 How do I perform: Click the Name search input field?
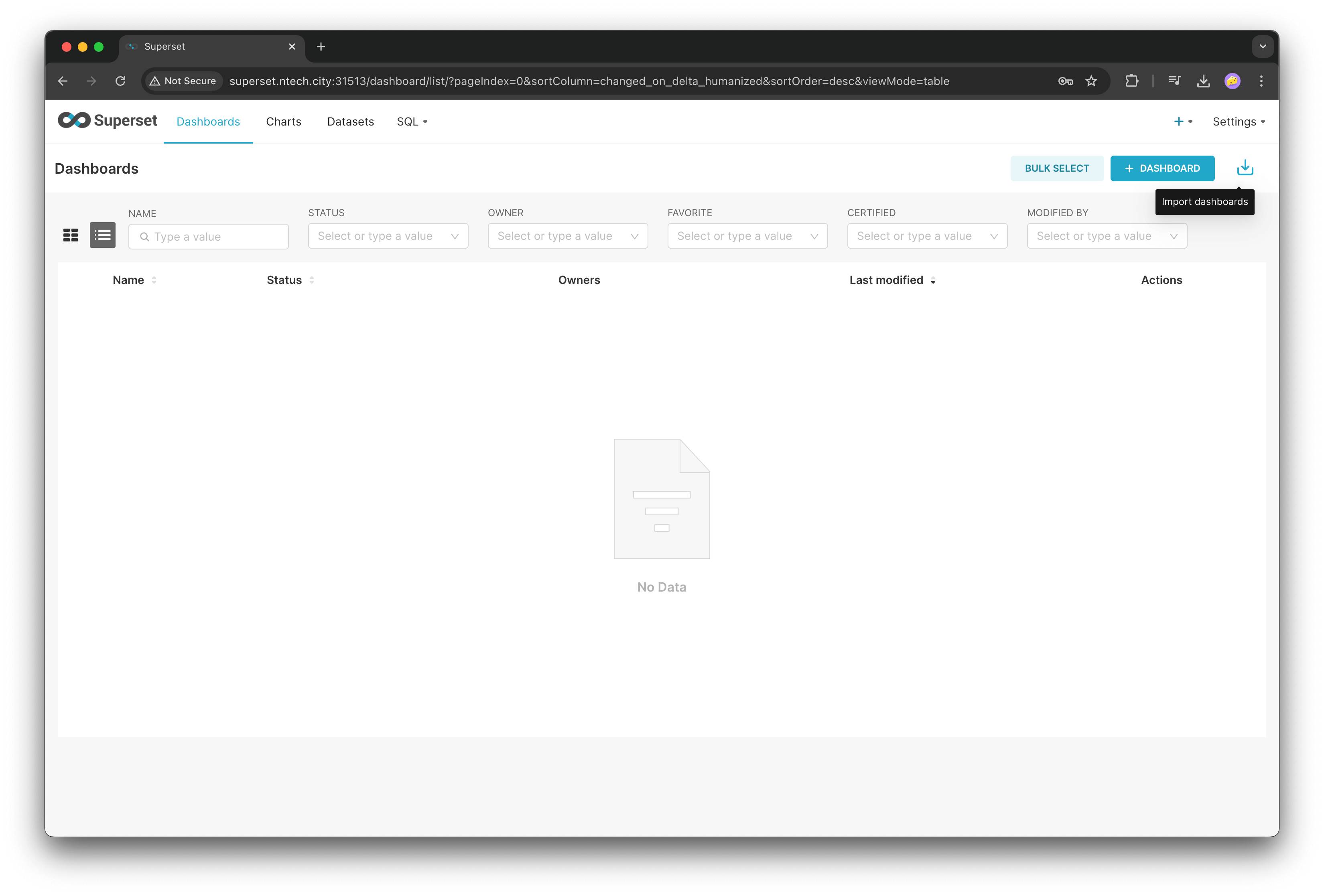point(217,236)
